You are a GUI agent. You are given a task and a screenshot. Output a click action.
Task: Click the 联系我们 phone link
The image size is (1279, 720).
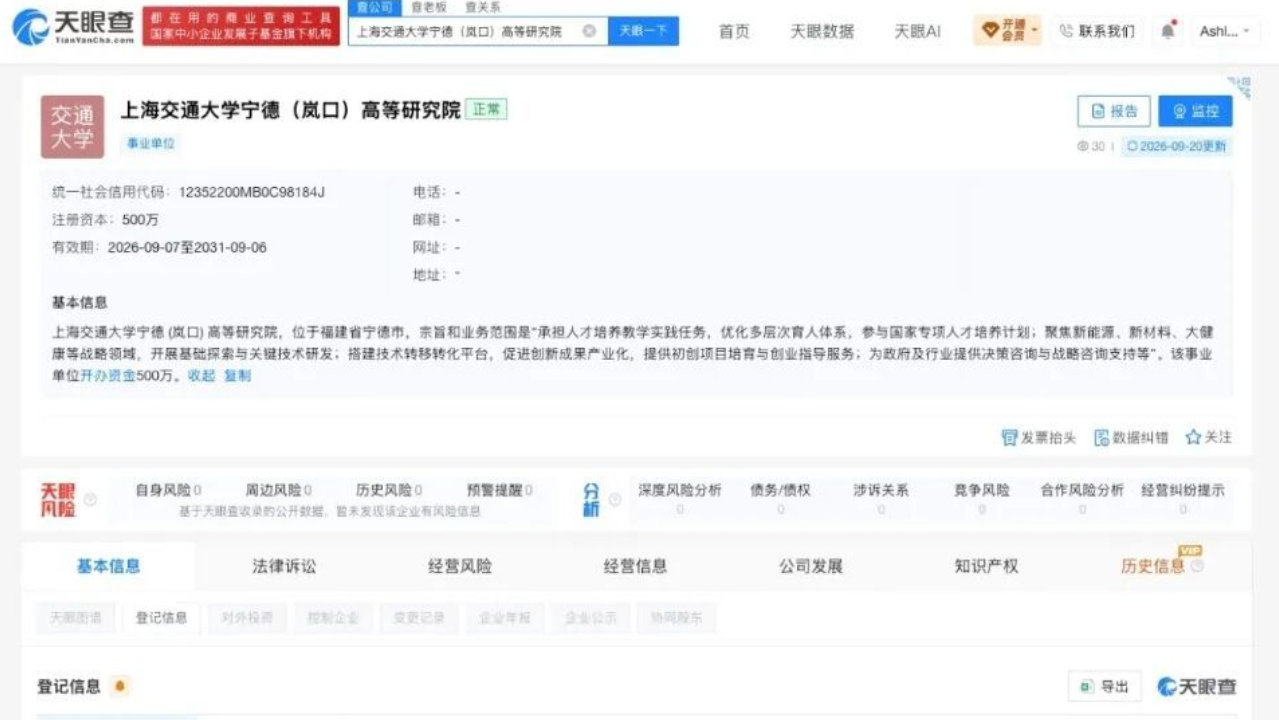tap(1097, 31)
